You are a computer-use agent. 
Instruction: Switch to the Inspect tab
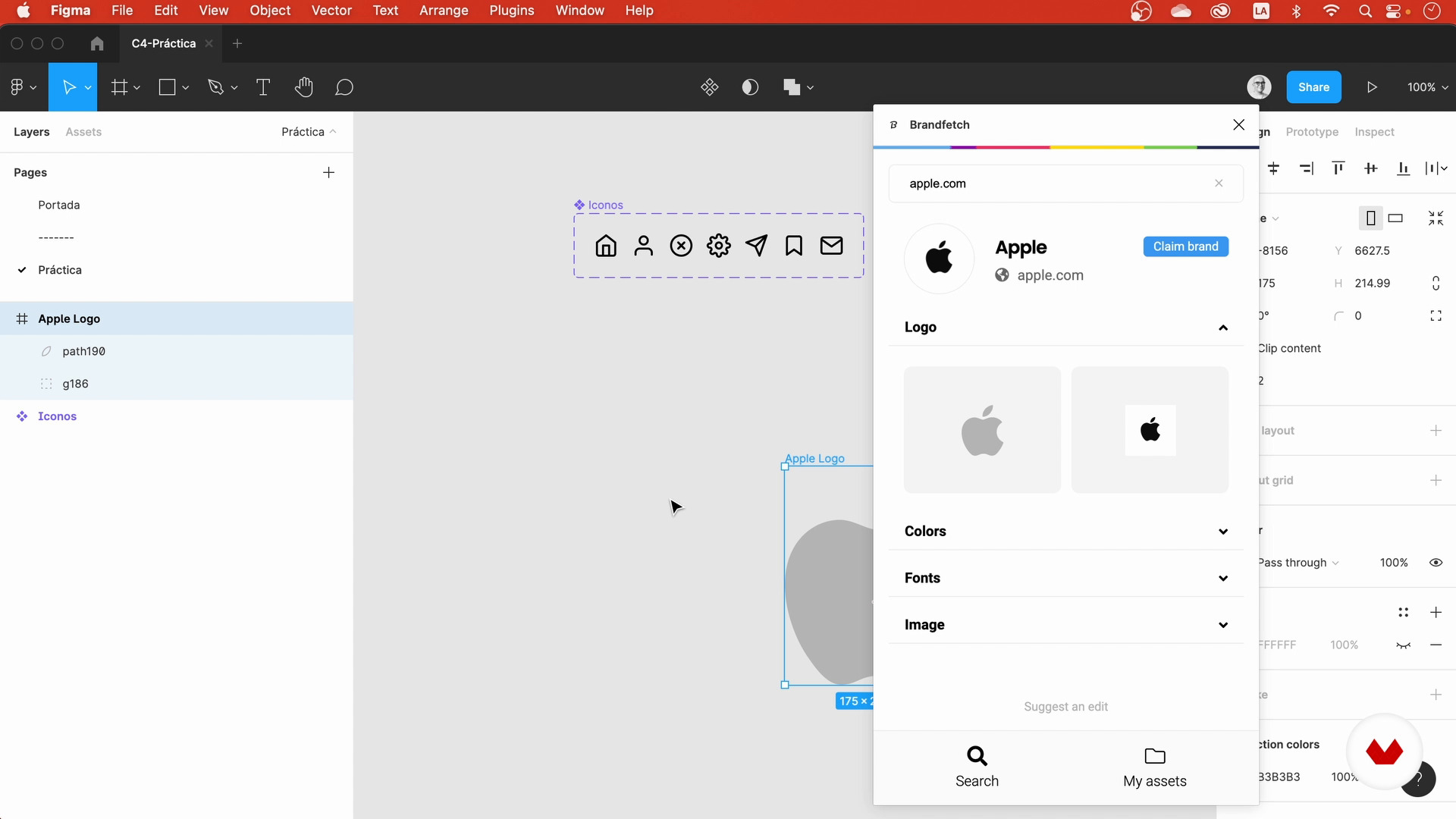[1374, 132]
